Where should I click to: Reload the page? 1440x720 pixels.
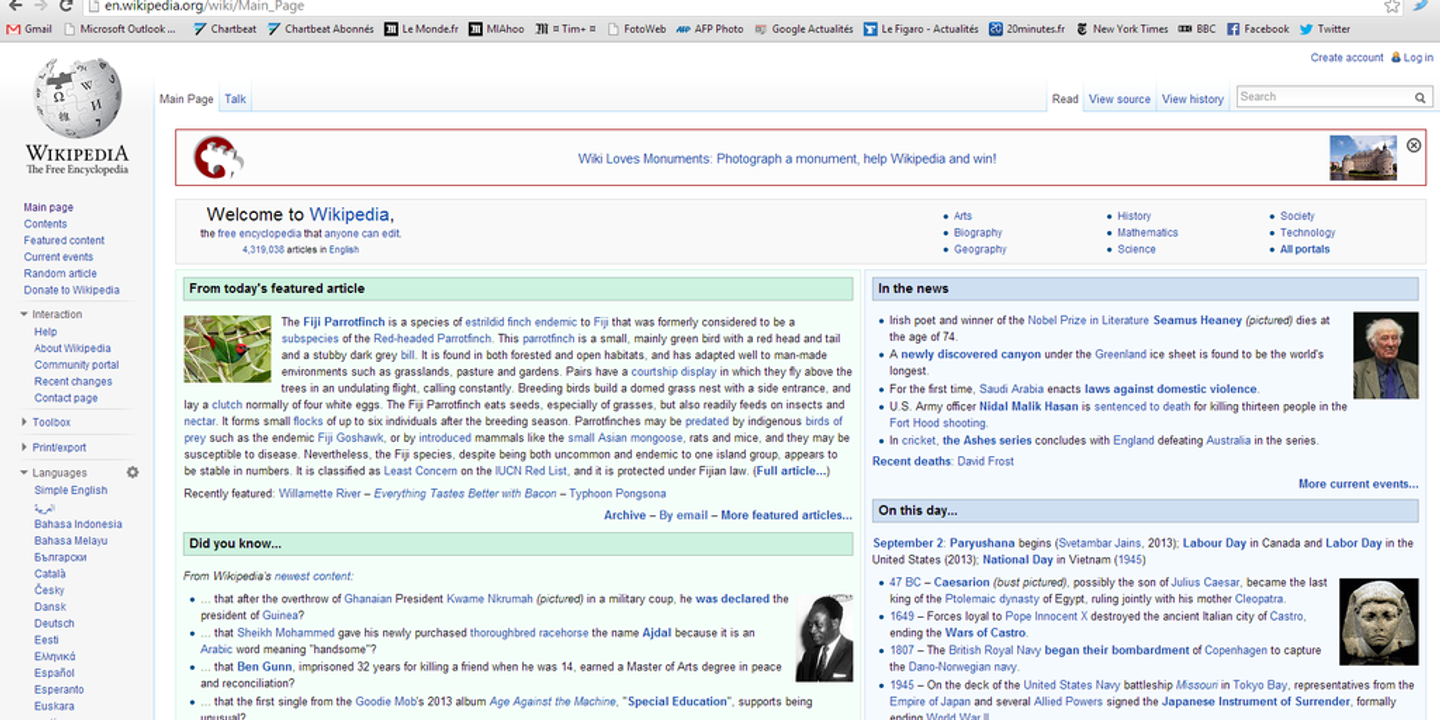click(66, 6)
